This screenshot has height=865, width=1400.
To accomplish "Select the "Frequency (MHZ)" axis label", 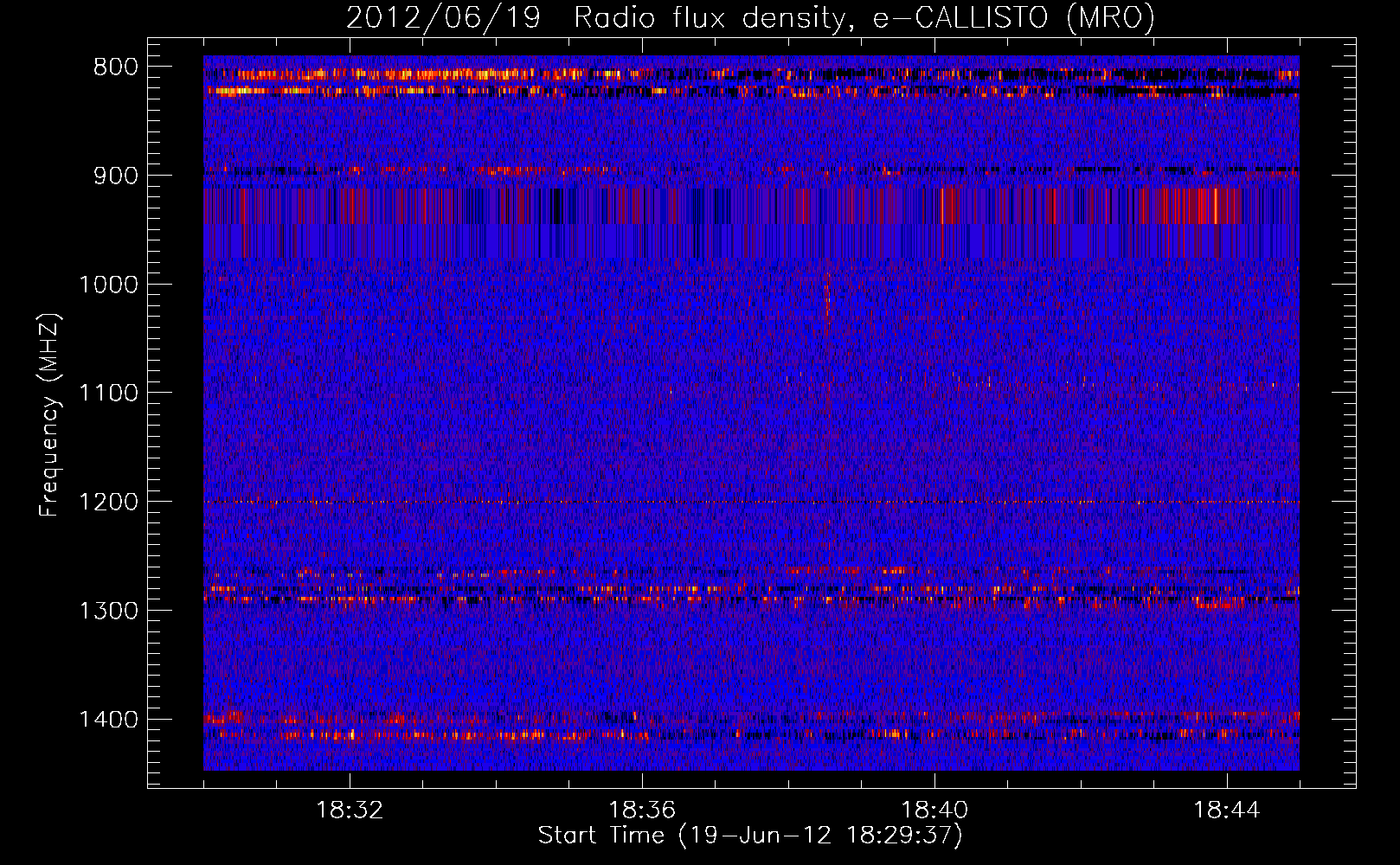I will pos(49,415).
